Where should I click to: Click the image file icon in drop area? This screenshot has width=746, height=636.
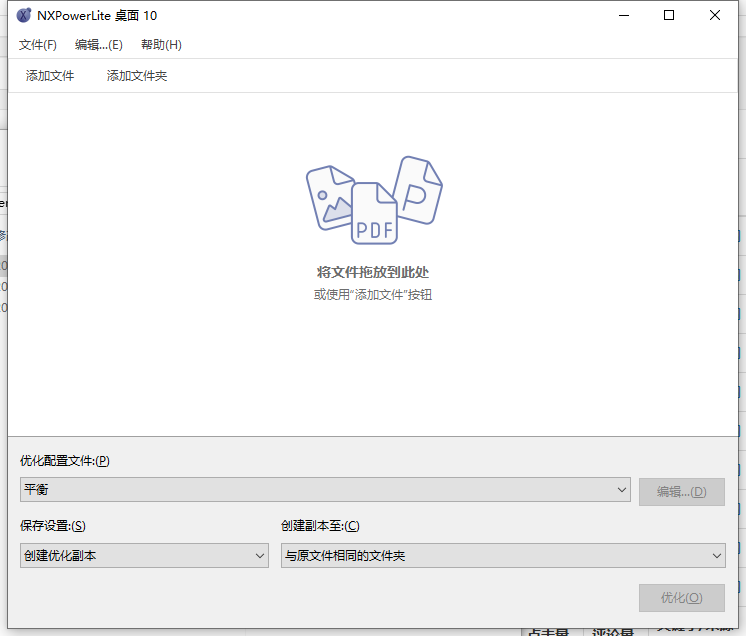[330, 197]
